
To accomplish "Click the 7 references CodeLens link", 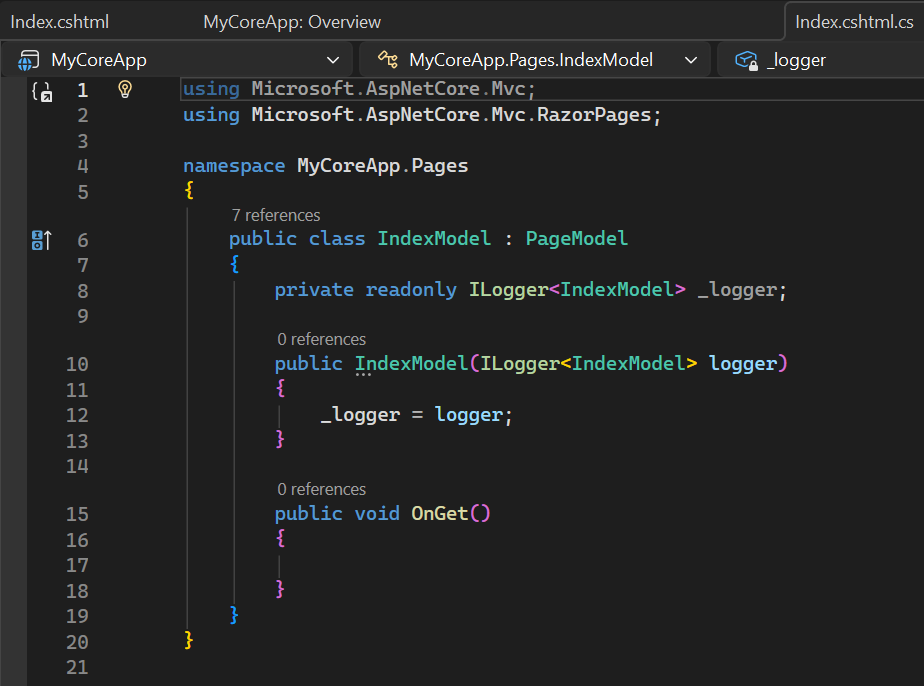I will 275,214.
